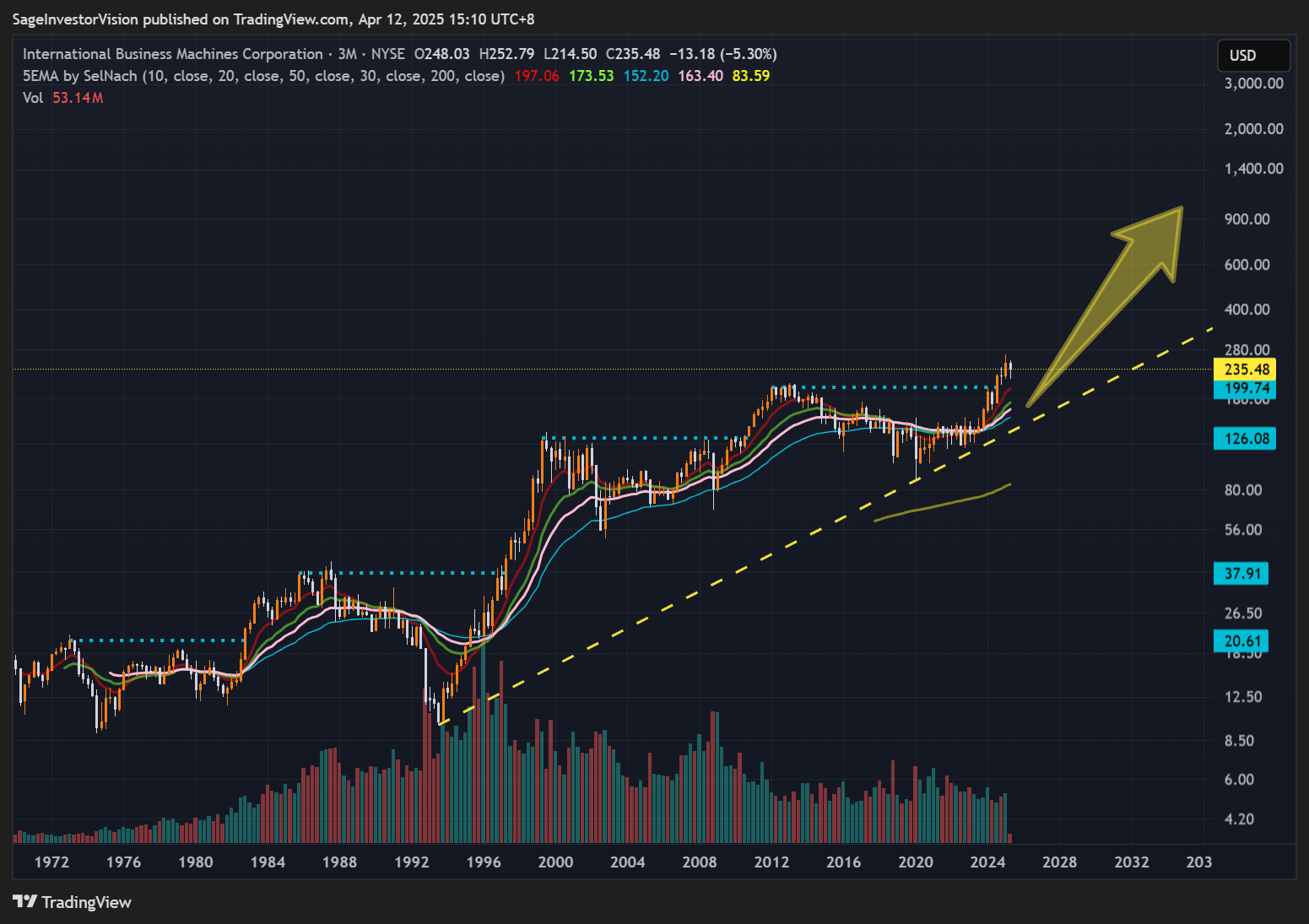The height and width of the screenshot is (924, 1309).
Task: Click the current price label 235.48
Action: click(1245, 369)
